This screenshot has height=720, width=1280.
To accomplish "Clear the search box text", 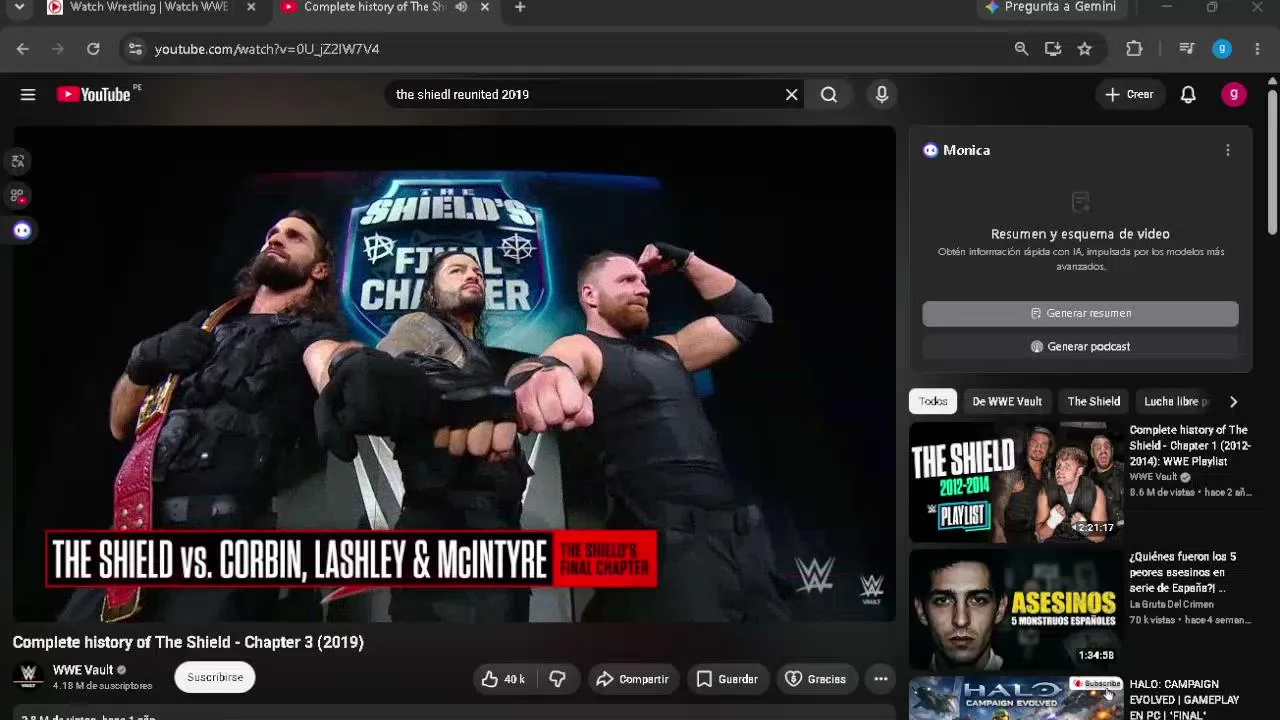I will point(791,94).
